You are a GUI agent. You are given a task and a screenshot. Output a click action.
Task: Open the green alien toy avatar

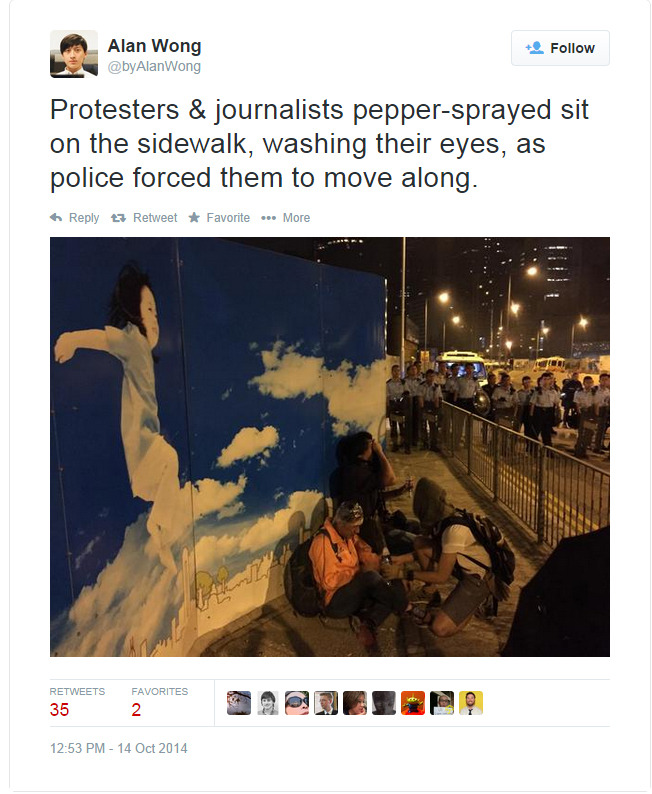(413, 703)
